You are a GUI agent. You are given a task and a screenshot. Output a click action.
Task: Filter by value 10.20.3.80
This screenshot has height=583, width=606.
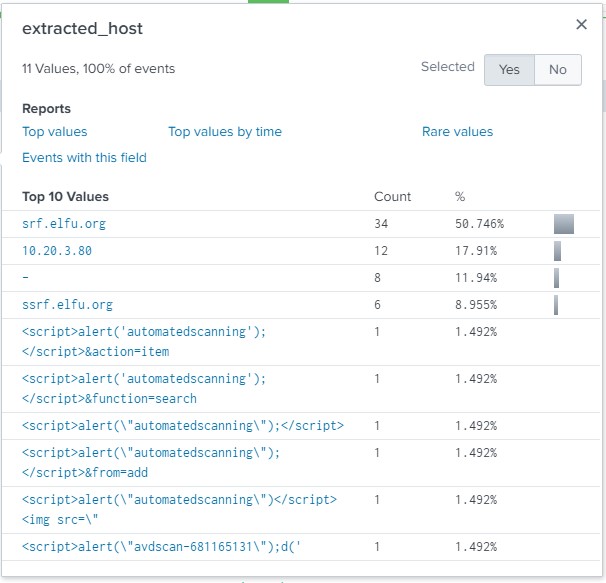(57, 251)
